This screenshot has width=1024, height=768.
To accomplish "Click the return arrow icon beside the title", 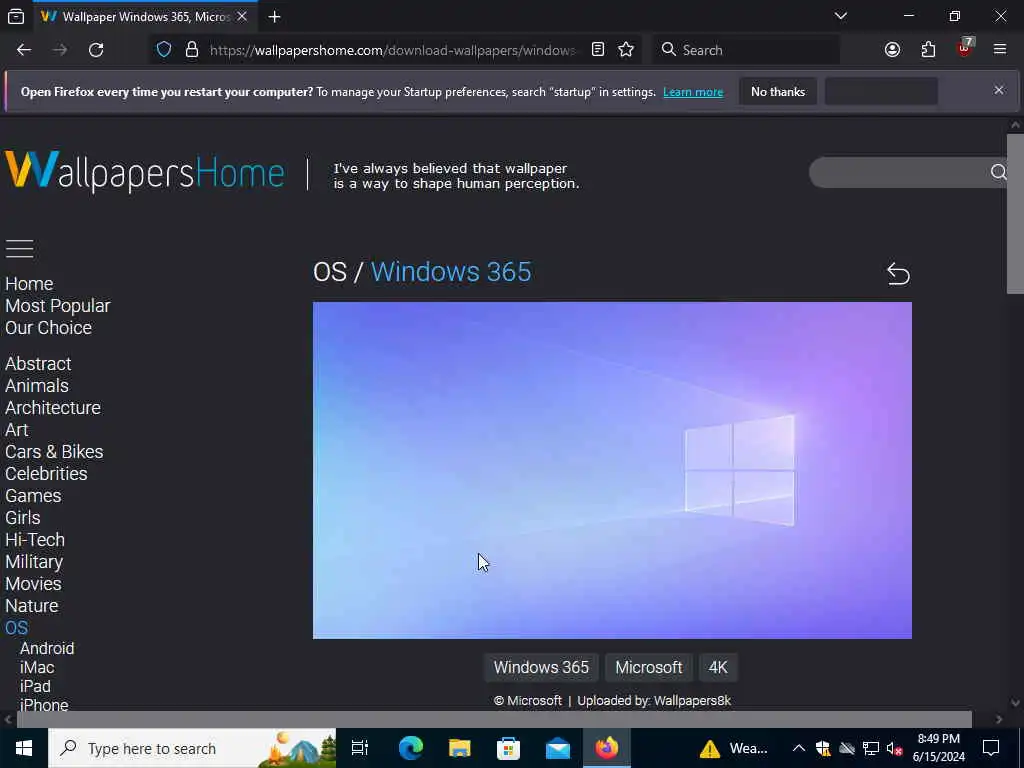I will (x=898, y=274).
